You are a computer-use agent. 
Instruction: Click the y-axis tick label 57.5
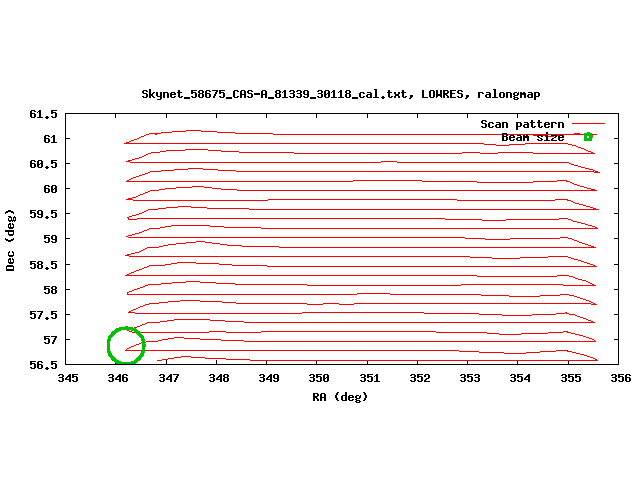click(x=43, y=315)
